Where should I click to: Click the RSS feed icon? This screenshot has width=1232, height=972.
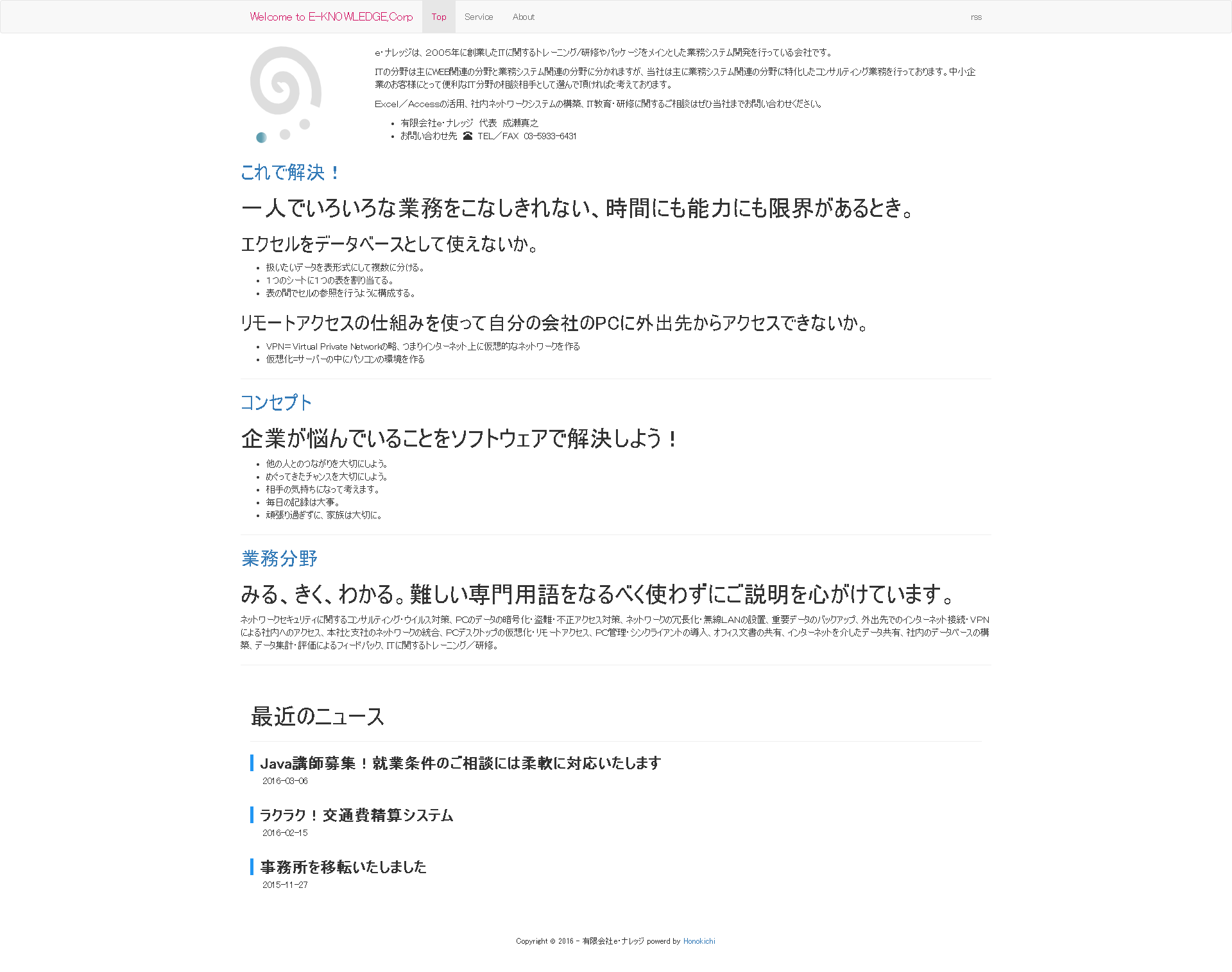coord(977,17)
